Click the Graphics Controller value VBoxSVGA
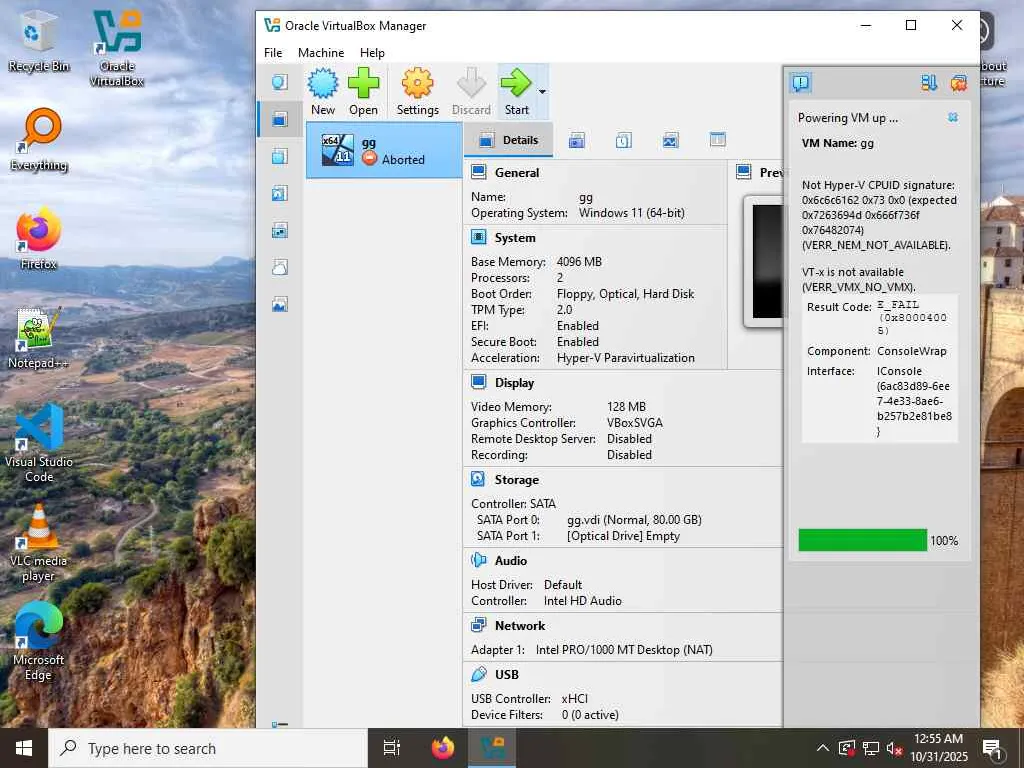Screen dimensions: 1024x768 click(635, 423)
